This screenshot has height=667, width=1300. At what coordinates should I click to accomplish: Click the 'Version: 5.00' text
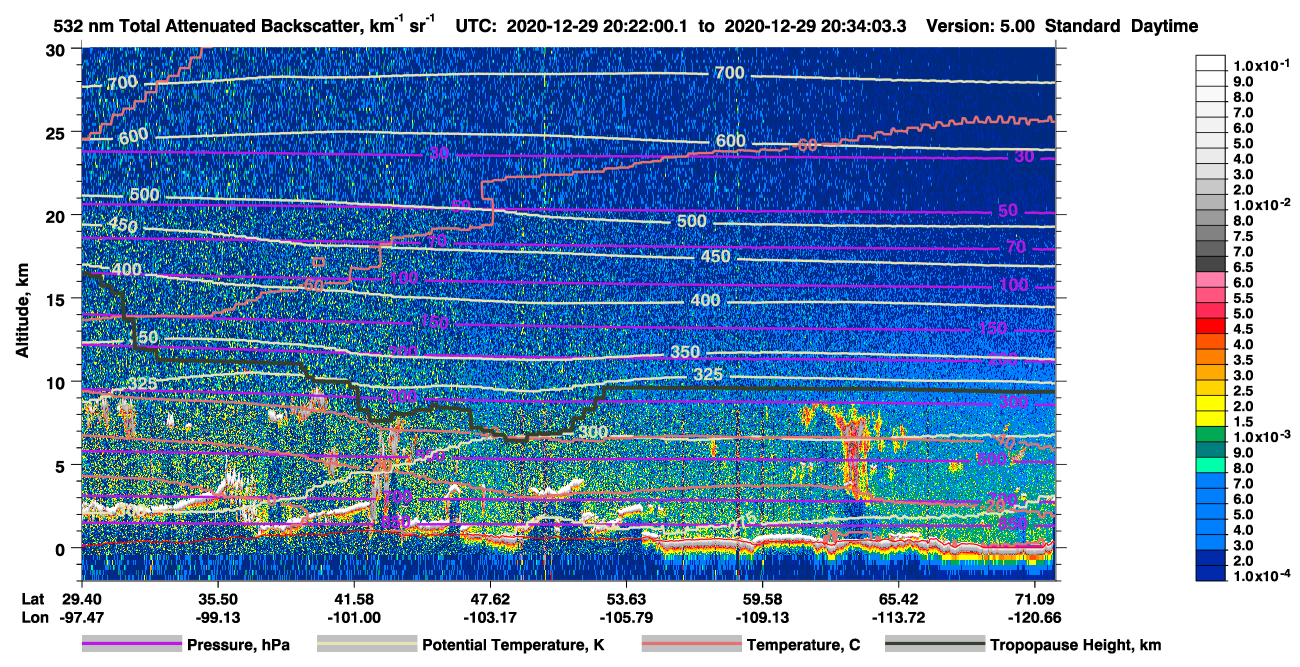982,27
